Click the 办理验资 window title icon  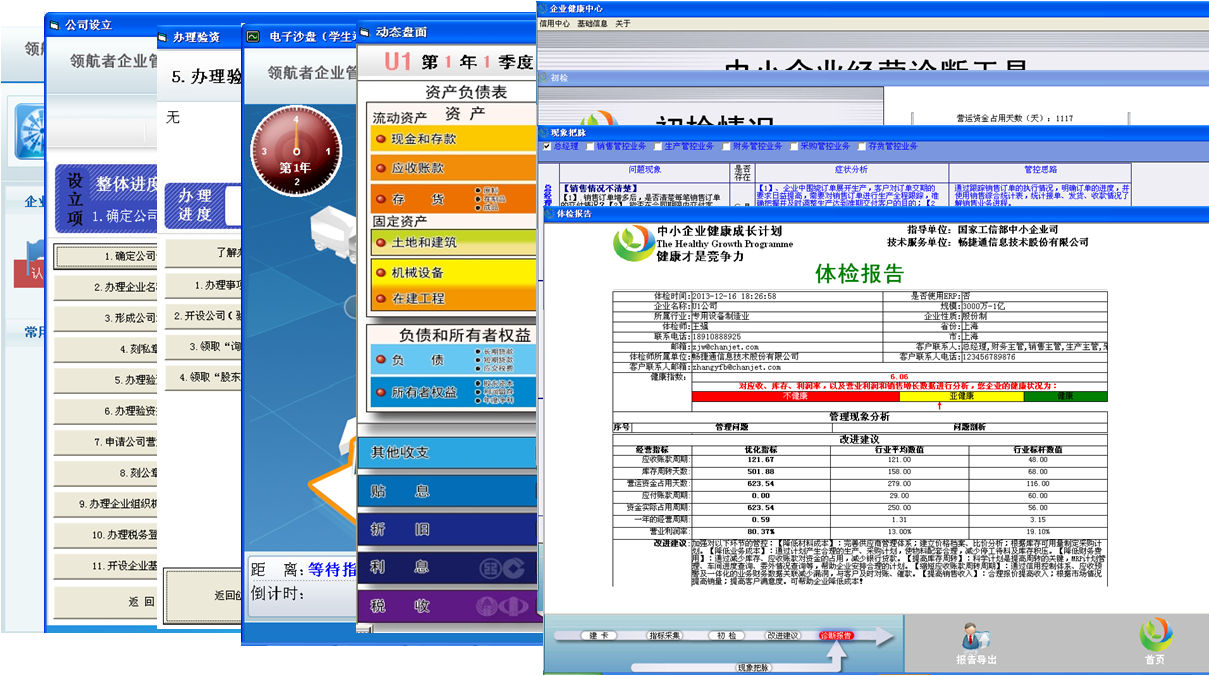pyautogui.click(x=163, y=37)
